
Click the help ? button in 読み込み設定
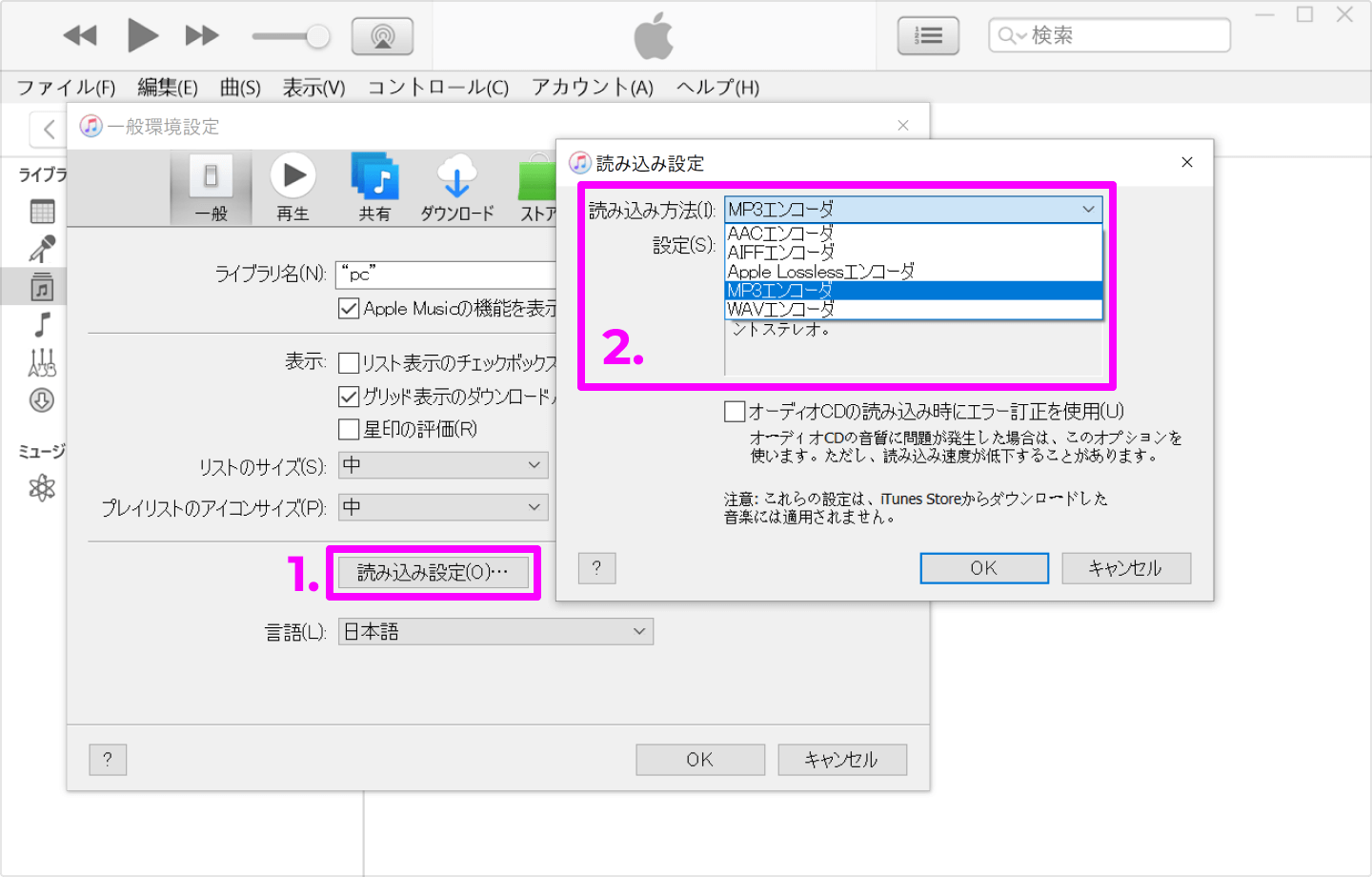tap(597, 568)
